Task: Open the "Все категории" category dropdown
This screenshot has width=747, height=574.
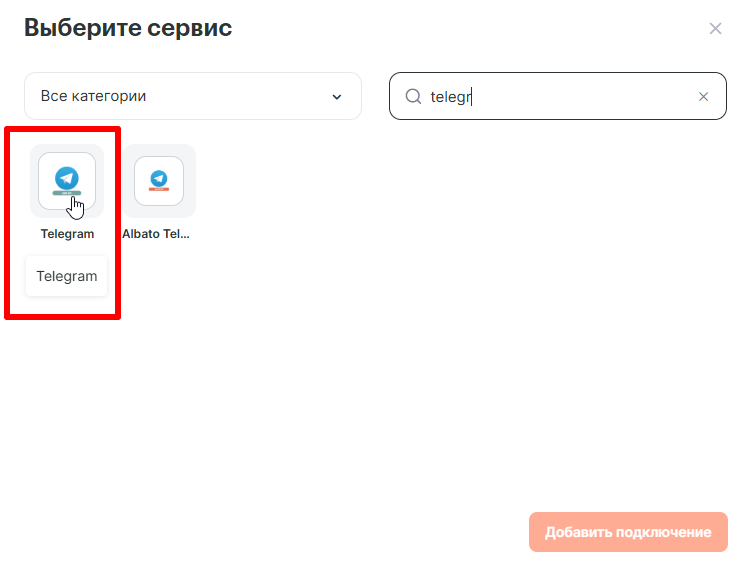Action: (192, 97)
